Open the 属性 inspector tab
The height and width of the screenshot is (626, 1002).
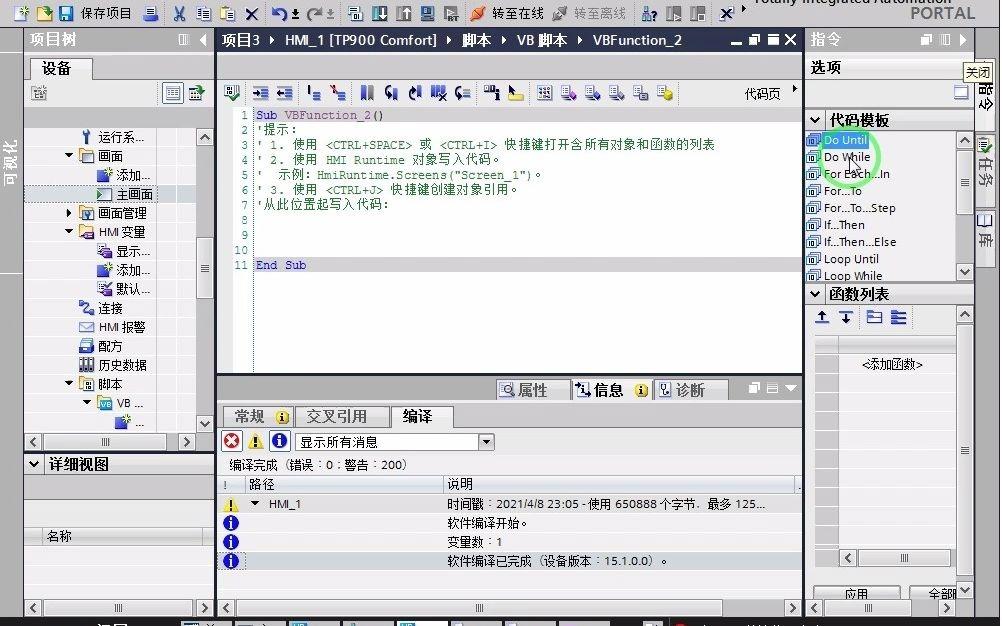(532, 390)
